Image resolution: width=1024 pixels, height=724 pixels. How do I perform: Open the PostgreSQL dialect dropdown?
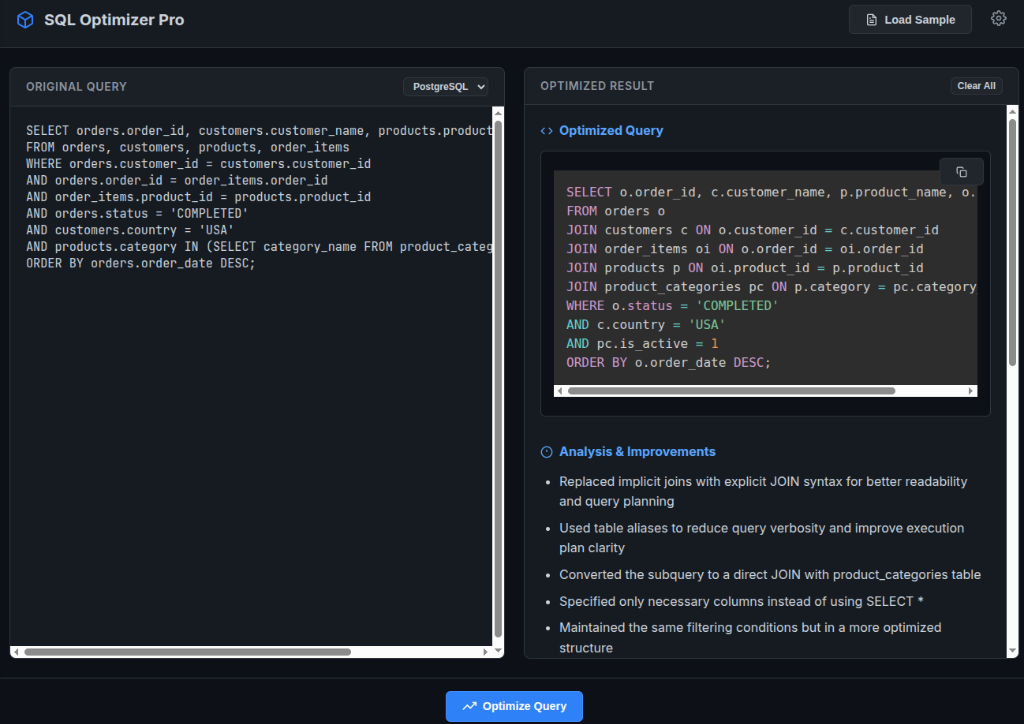tap(445, 87)
